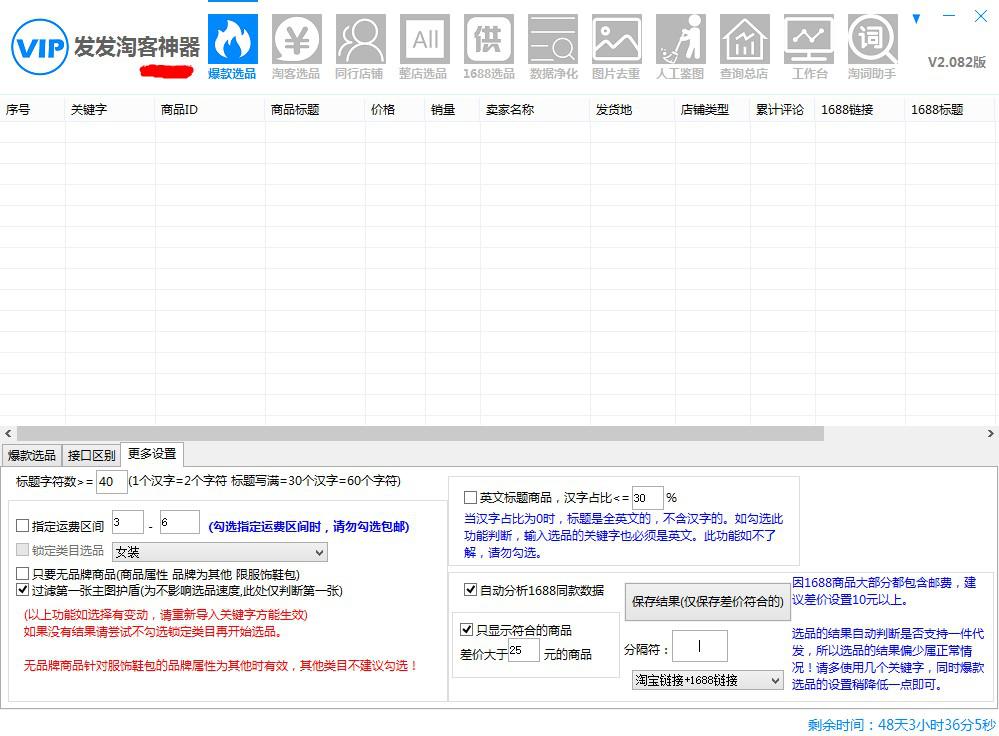Switch to the 爆款选品 tab
This screenshot has width=999, height=736.
coord(31,454)
